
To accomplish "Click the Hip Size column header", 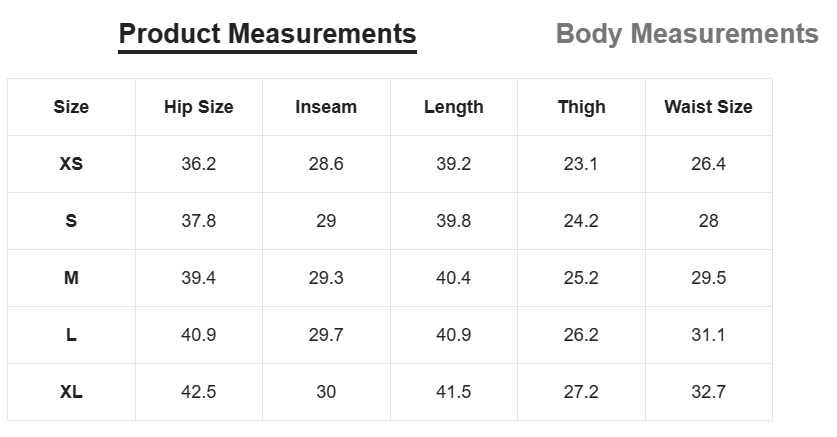I will pyautogui.click(x=199, y=107).
